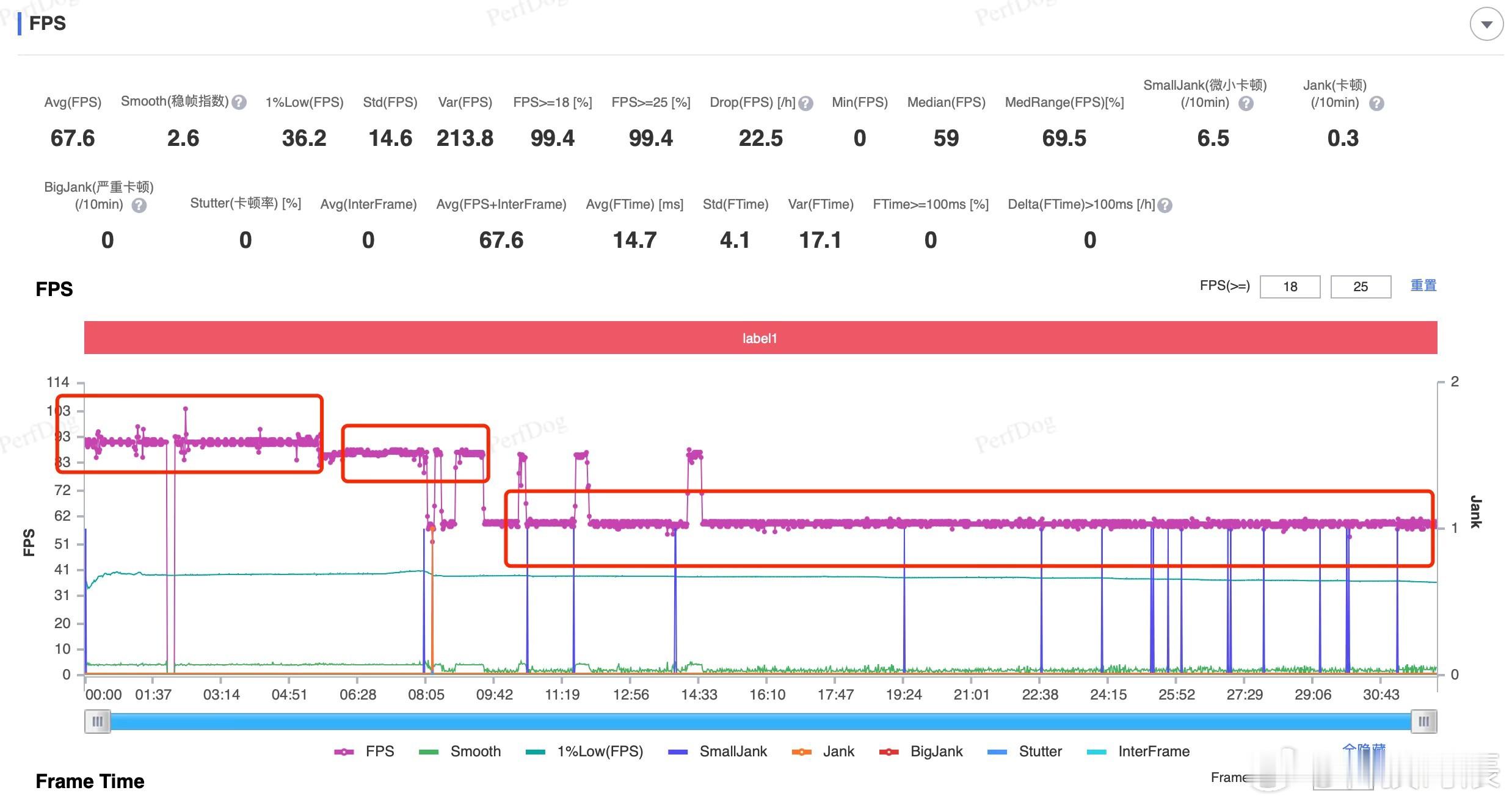Click the Avg(FTime) value 14.7
Image resolution: width=1512 pixels, height=807 pixels.
634,241
